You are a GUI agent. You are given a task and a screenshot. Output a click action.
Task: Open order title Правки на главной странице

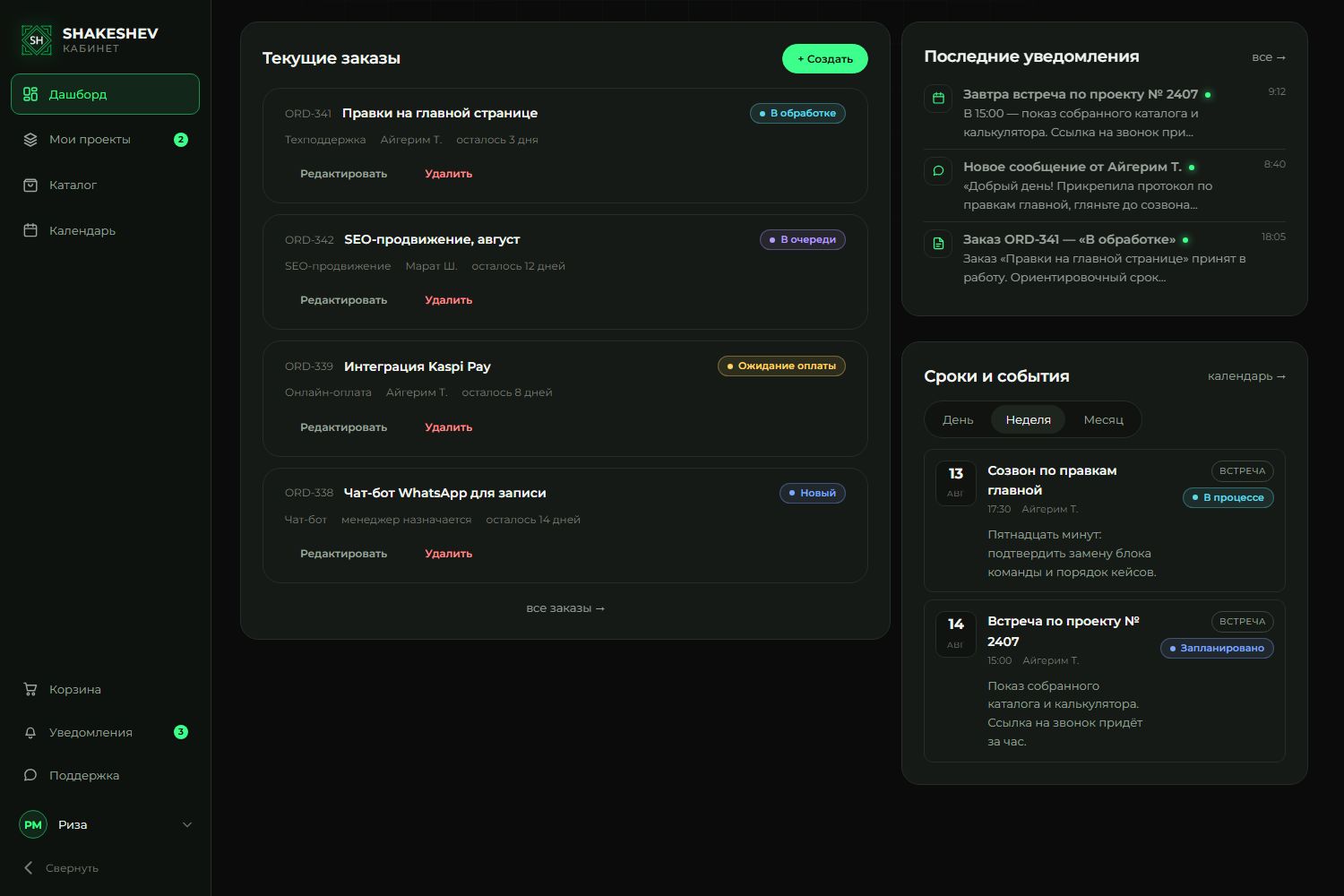coord(440,113)
